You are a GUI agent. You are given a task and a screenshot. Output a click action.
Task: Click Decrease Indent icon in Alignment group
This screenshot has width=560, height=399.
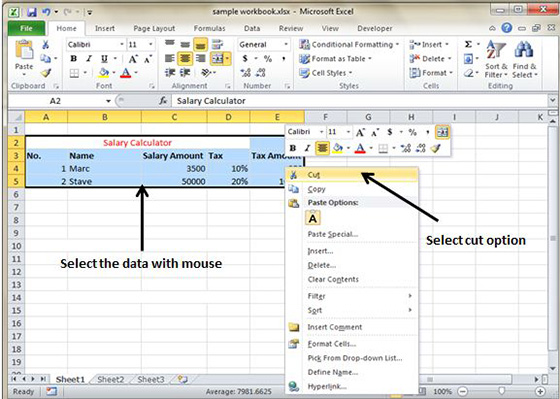point(170,73)
